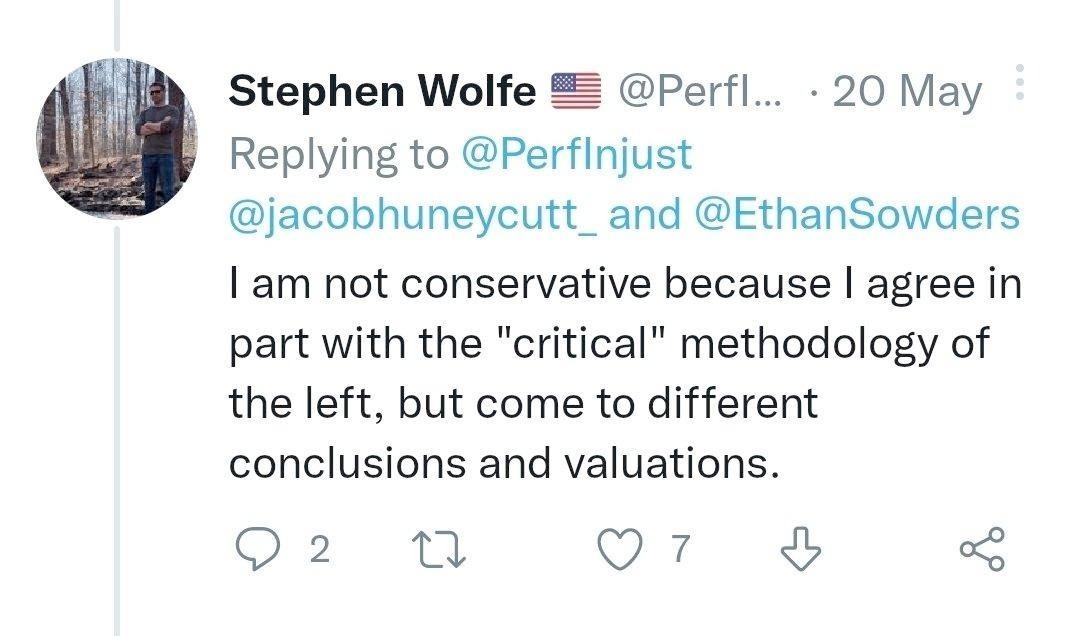Open the tweet via the 20 May timestamp
The image size is (1080, 636).
[907, 92]
